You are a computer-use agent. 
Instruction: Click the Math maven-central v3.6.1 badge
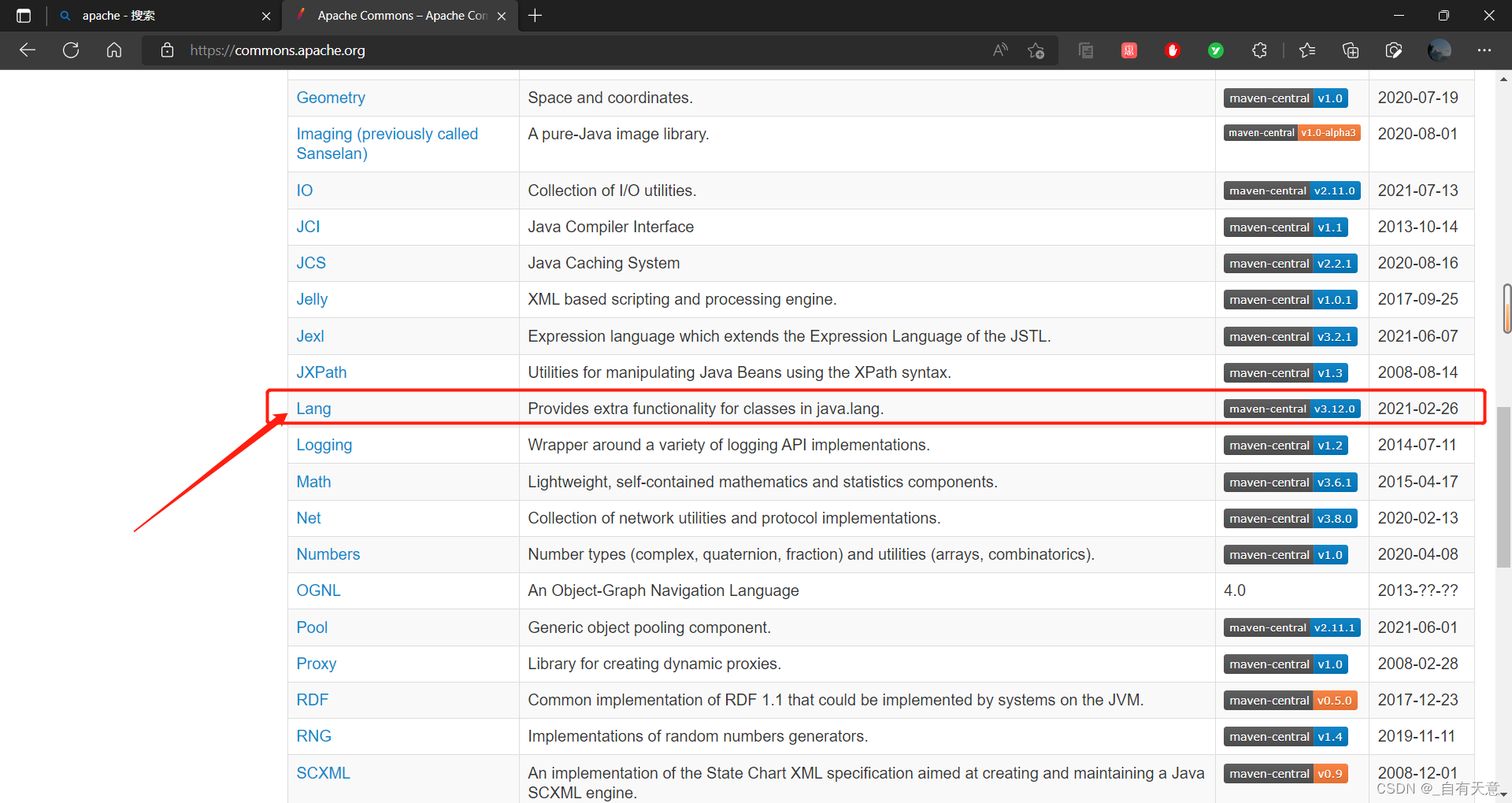point(1291,482)
